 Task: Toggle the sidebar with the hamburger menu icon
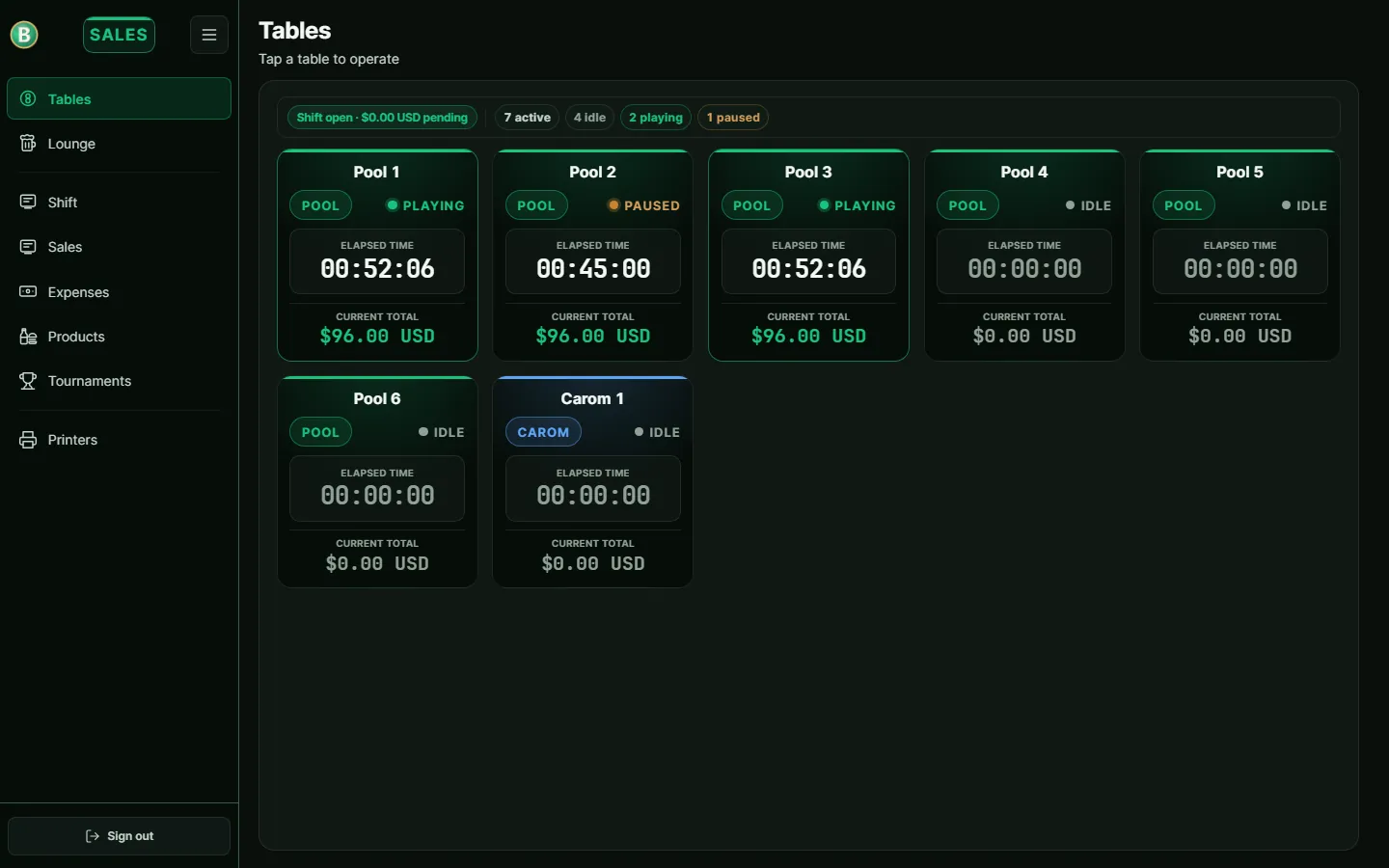tap(209, 35)
